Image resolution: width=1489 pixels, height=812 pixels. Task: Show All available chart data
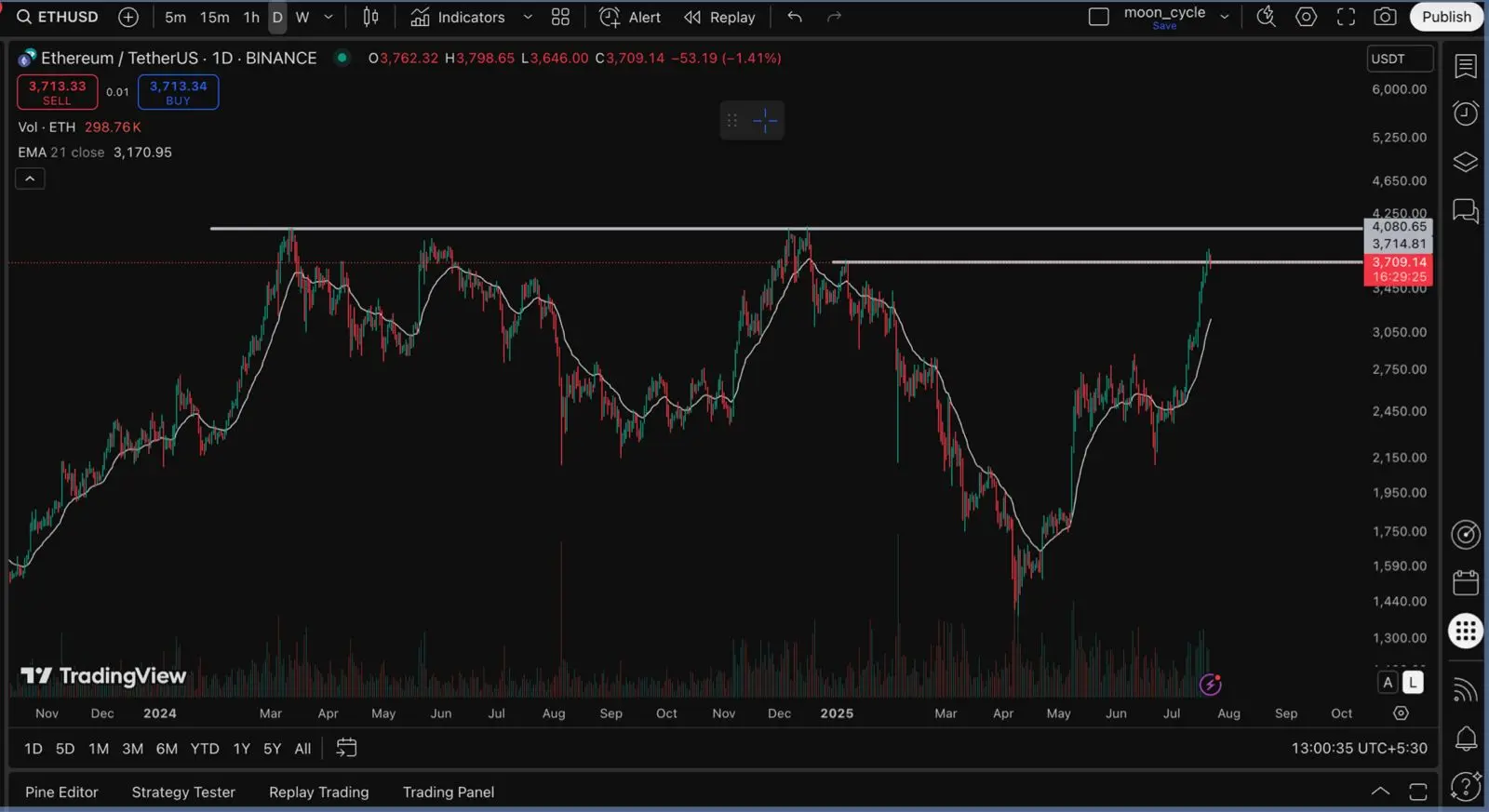[x=302, y=749]
